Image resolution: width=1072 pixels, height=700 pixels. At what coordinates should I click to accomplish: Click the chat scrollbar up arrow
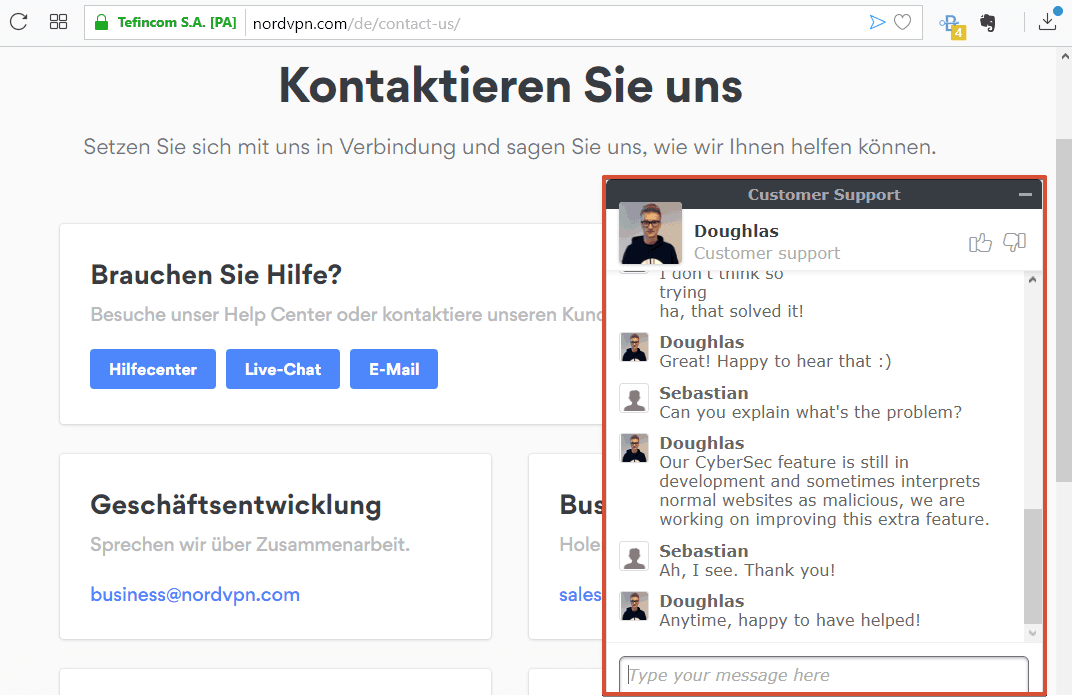point(1032,280)
